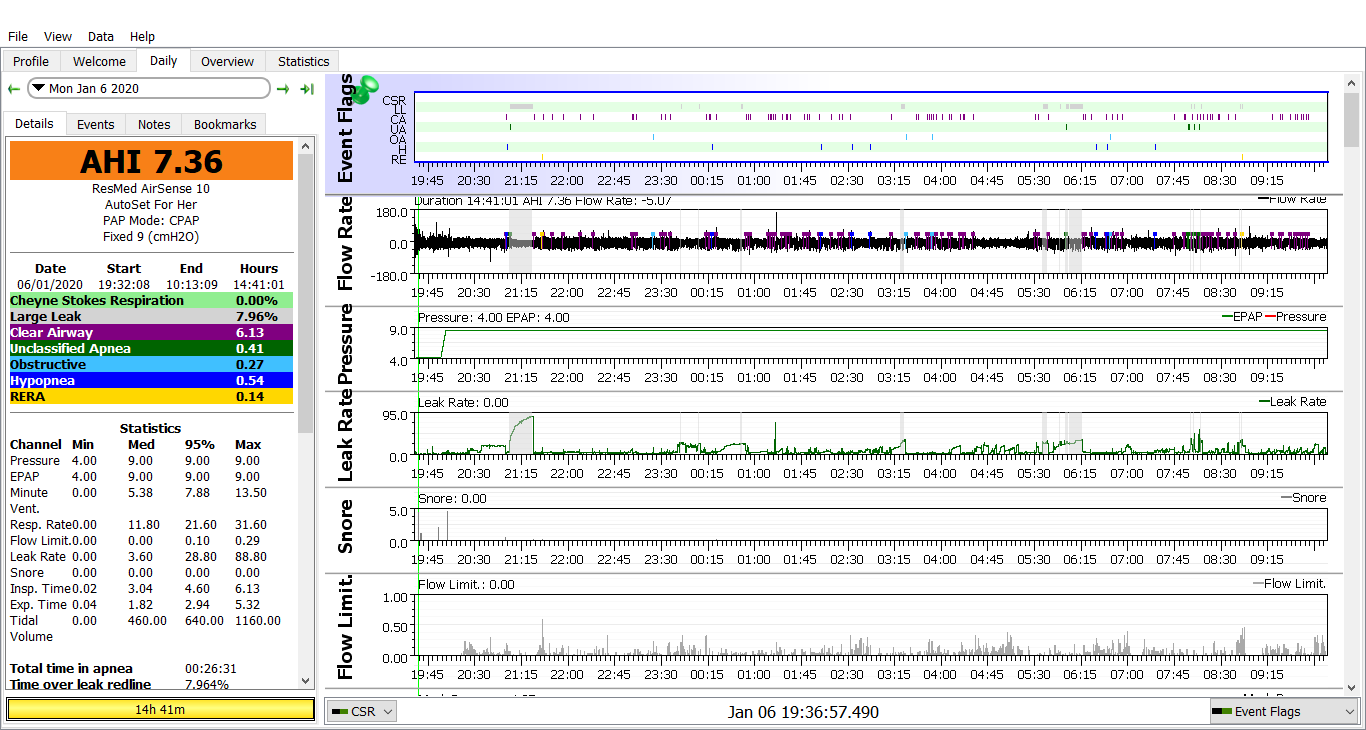Open the Notes sub-tab
Viewport: 1366px width, 730px height.
tap(154, 124)
